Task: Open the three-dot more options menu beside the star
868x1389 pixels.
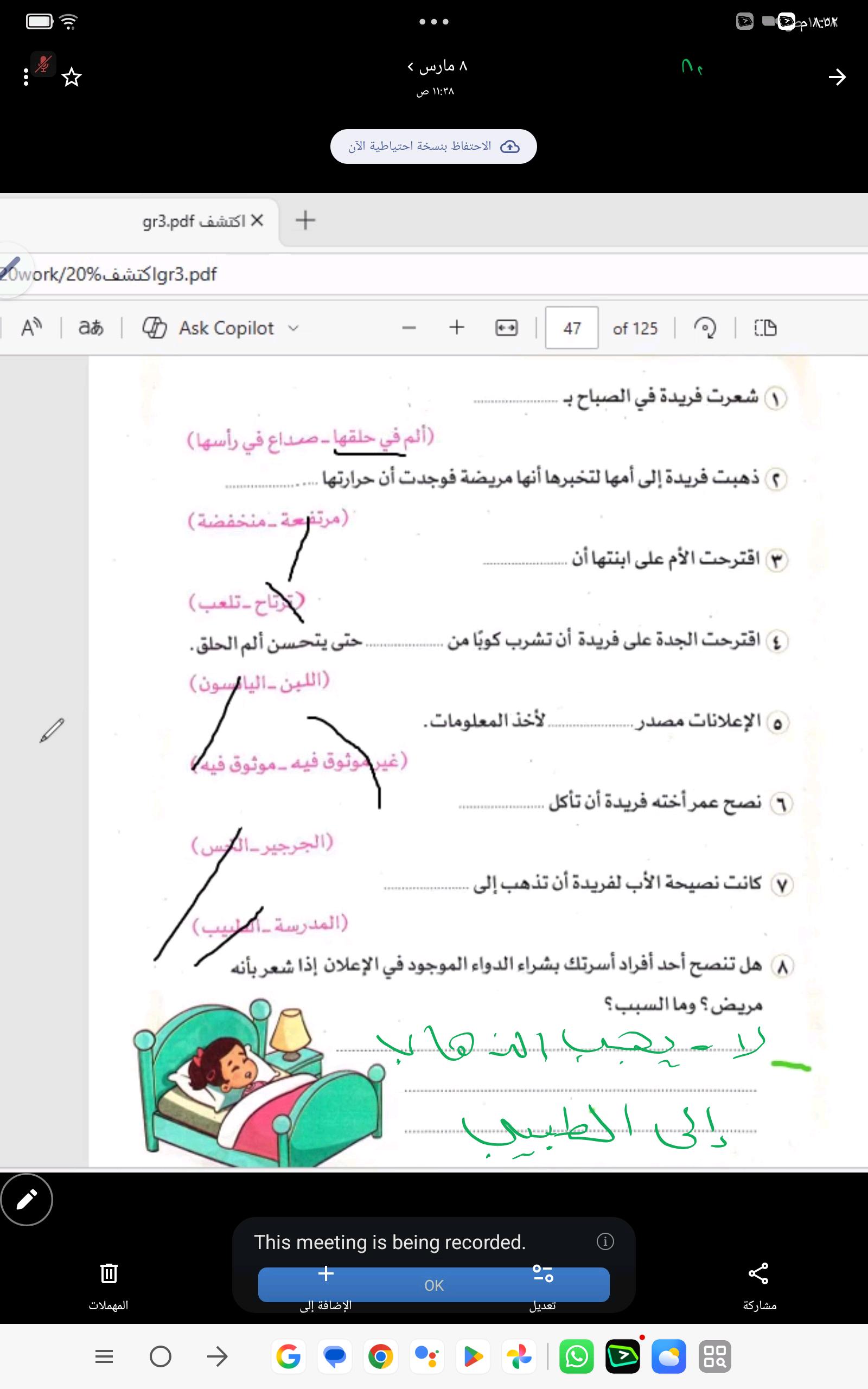Action: (x=26, y=77)
